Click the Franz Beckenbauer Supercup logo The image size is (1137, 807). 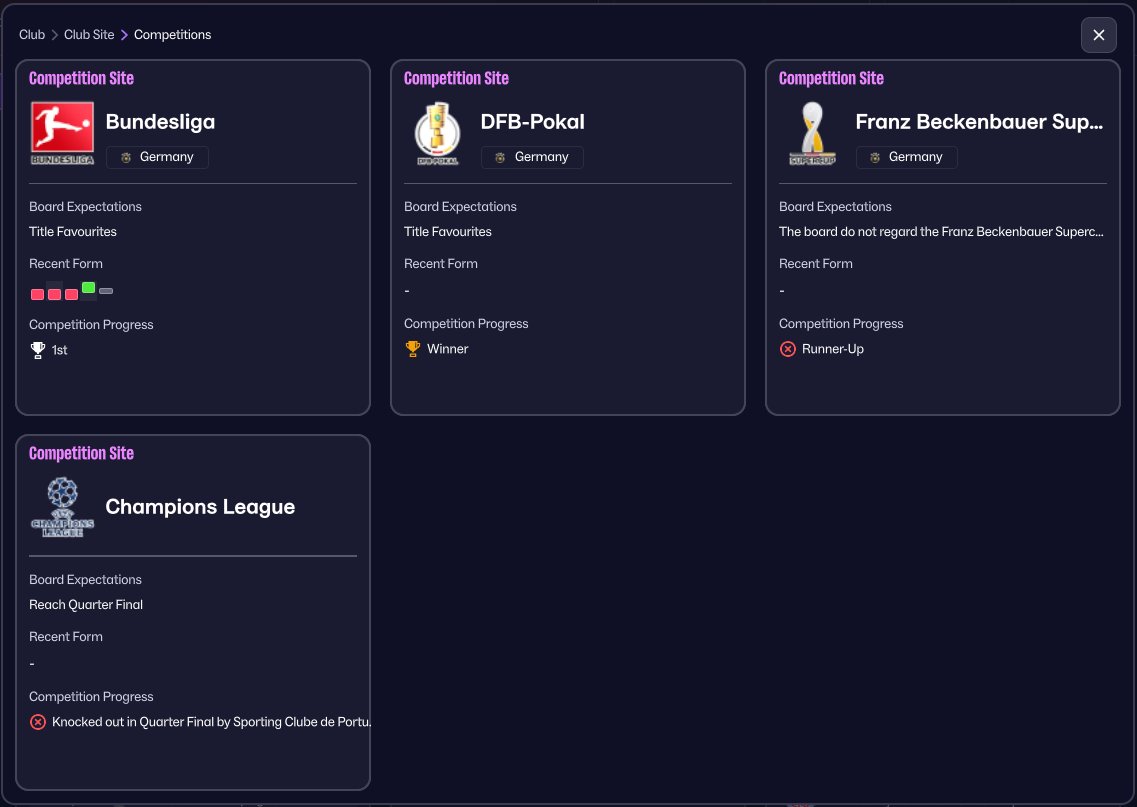[x=812, y=133]
